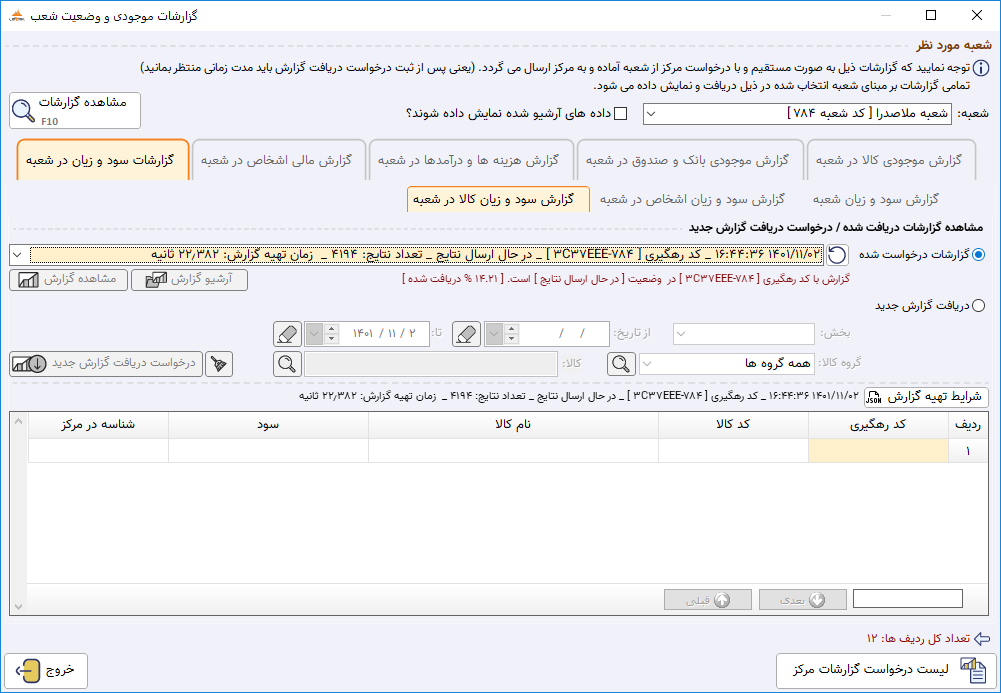This screenshot has width=1001, height=693.
Task: Click the 'مشاهده گزارش' chart button
Action: click(x=68, y=279)
